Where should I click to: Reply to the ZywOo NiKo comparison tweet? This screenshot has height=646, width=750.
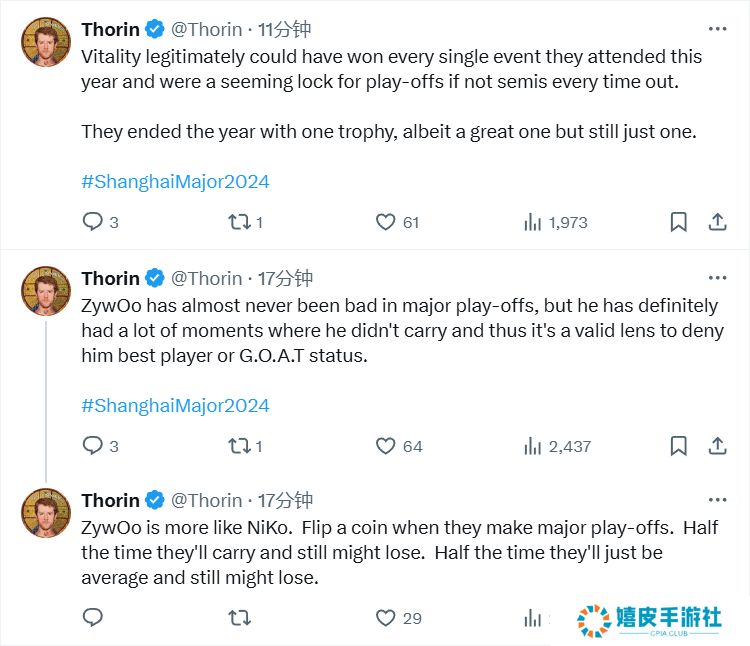(93, 618)
